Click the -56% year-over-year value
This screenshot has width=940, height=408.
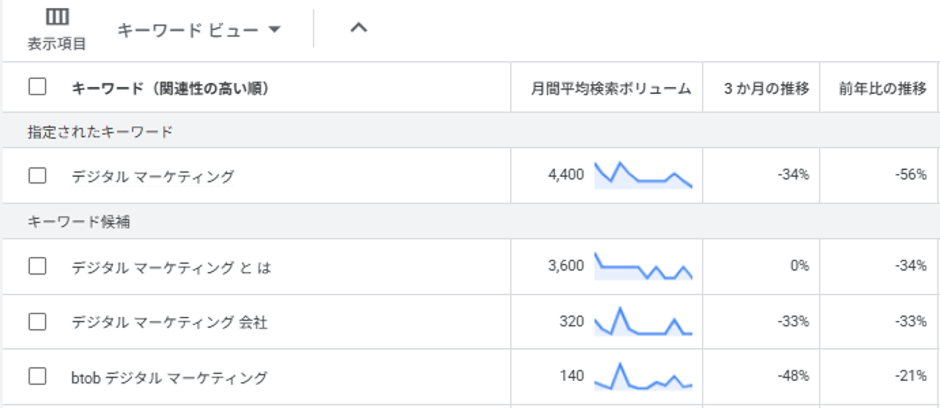911,176
